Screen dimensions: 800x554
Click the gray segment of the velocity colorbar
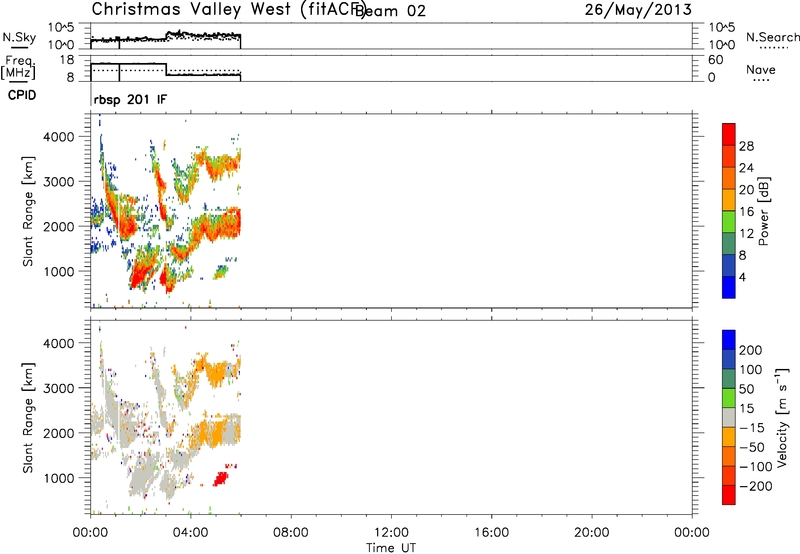729,418
